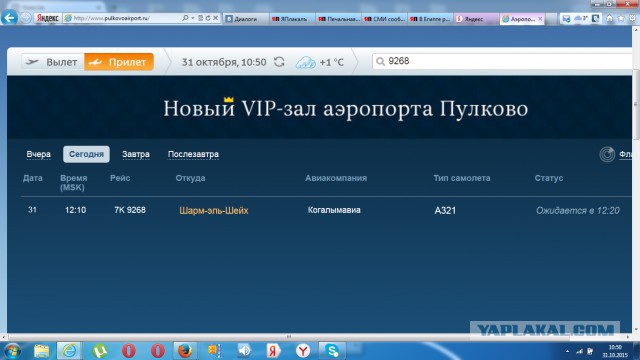The image size is (640, 360).
Task: Click the Internet Explorer taskbar icon
Action: (x=69, y=351)
